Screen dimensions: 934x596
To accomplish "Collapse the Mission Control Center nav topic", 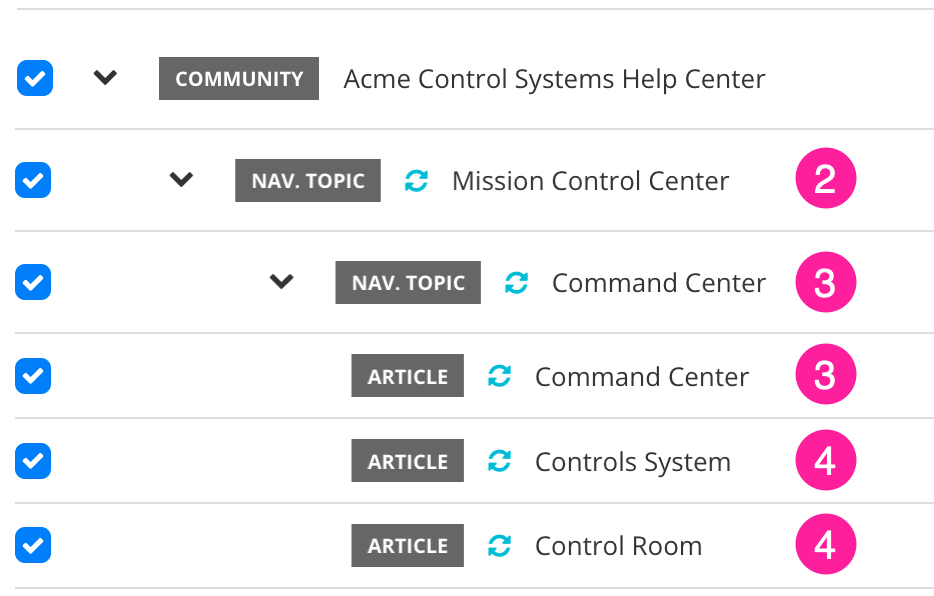I will tap(181, 180).
